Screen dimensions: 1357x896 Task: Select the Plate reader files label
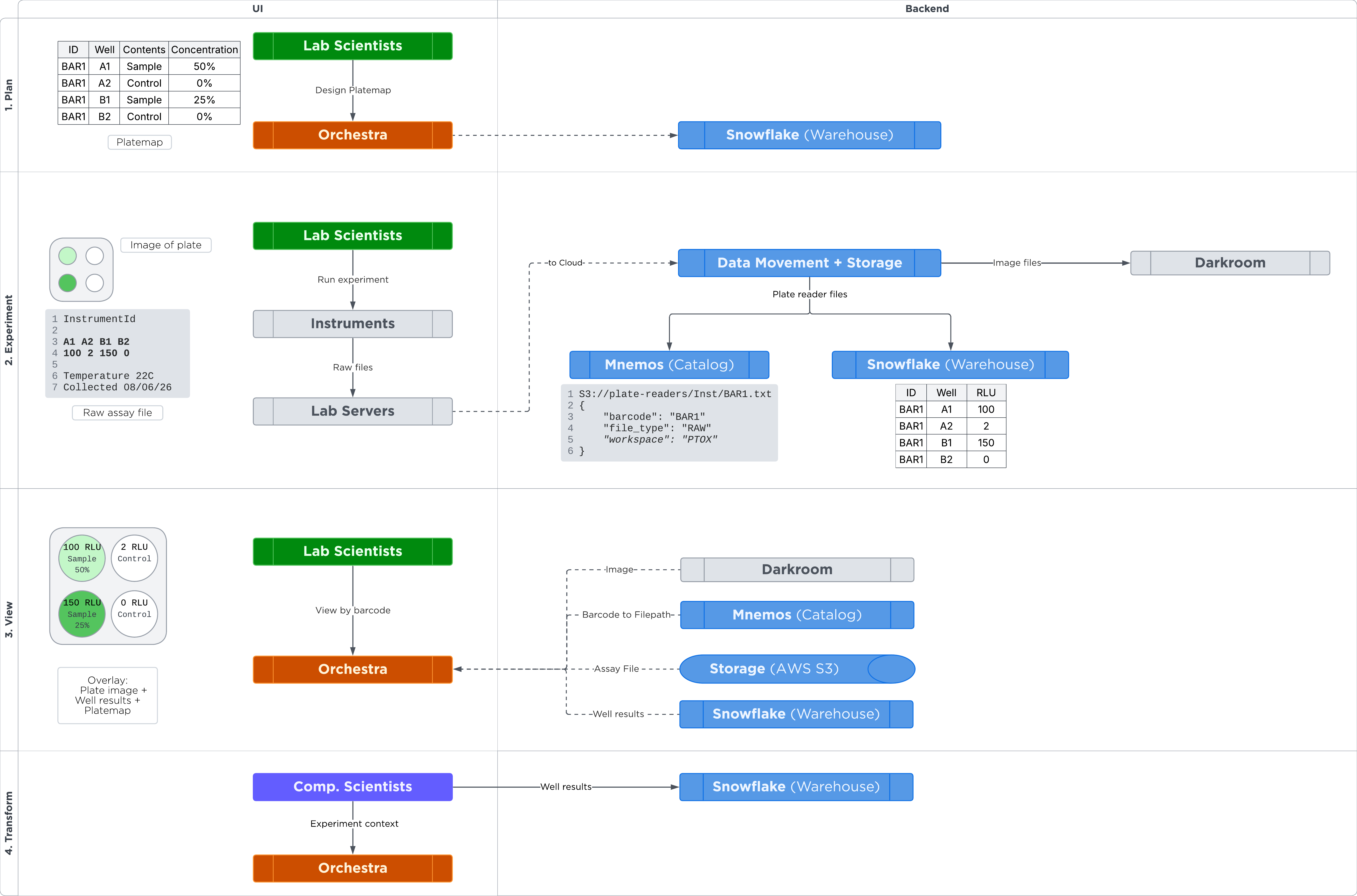(810, 294)
